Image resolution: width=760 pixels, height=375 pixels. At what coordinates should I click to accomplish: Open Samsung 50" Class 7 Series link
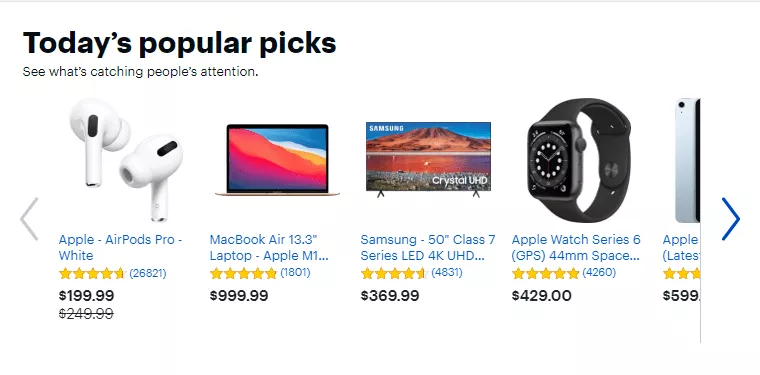pyautogui.click(x=428, y=248)
